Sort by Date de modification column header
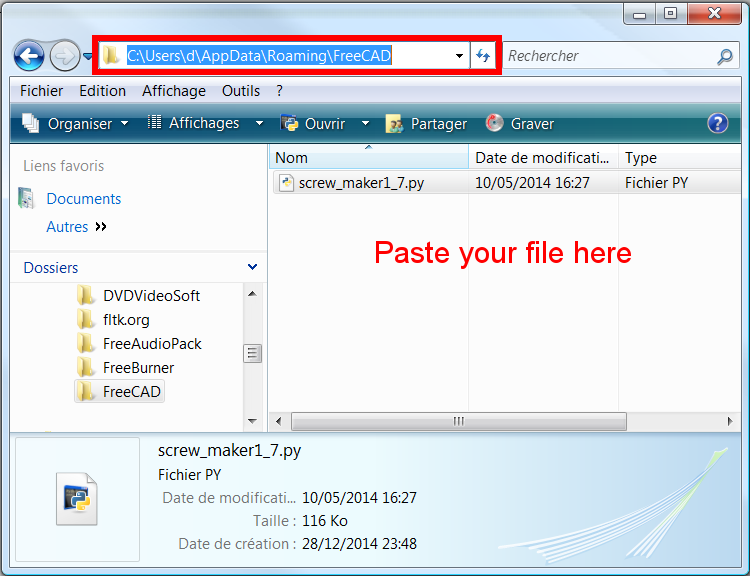 point(543,158)
